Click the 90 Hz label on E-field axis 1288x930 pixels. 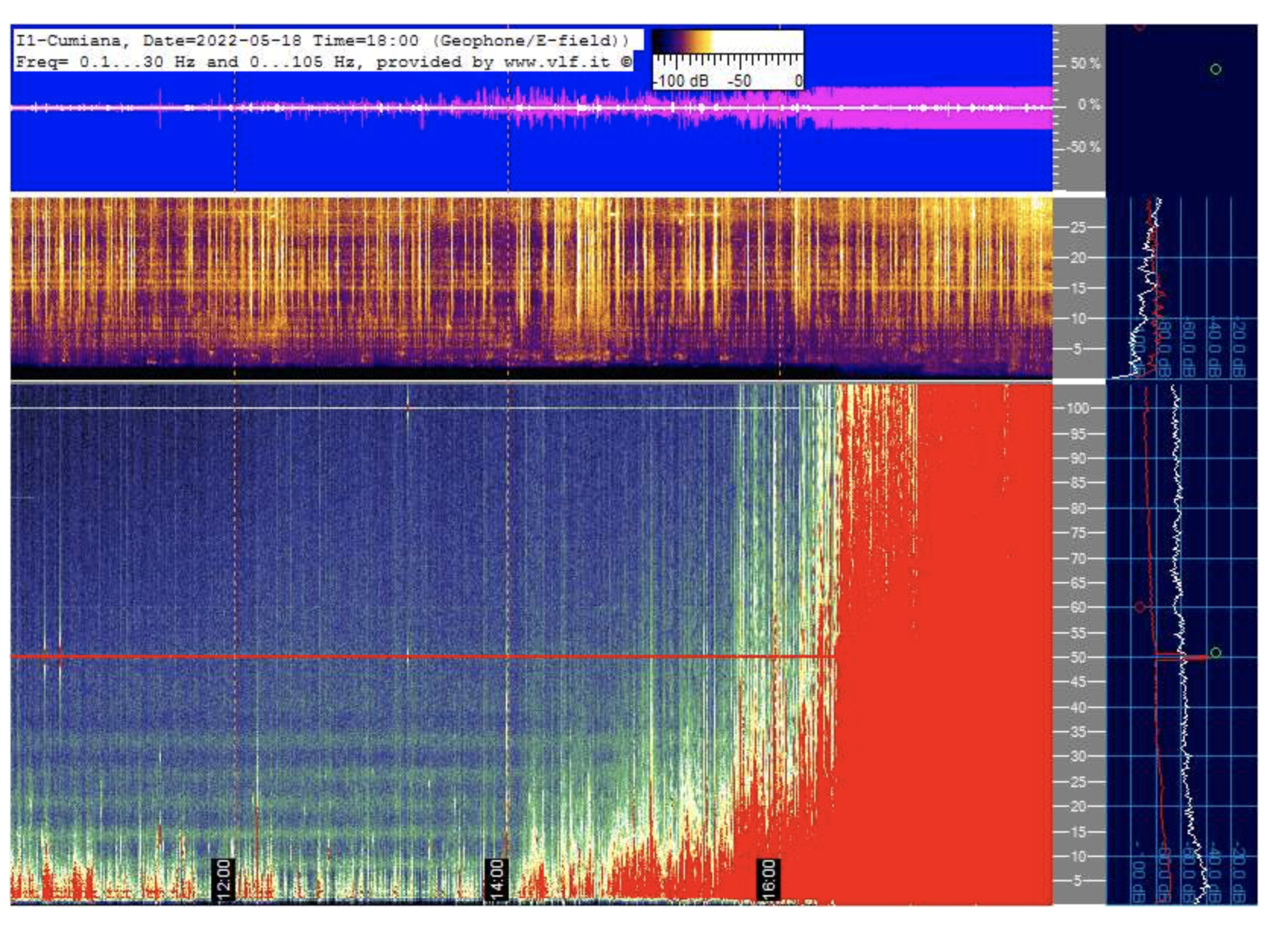1078,458
